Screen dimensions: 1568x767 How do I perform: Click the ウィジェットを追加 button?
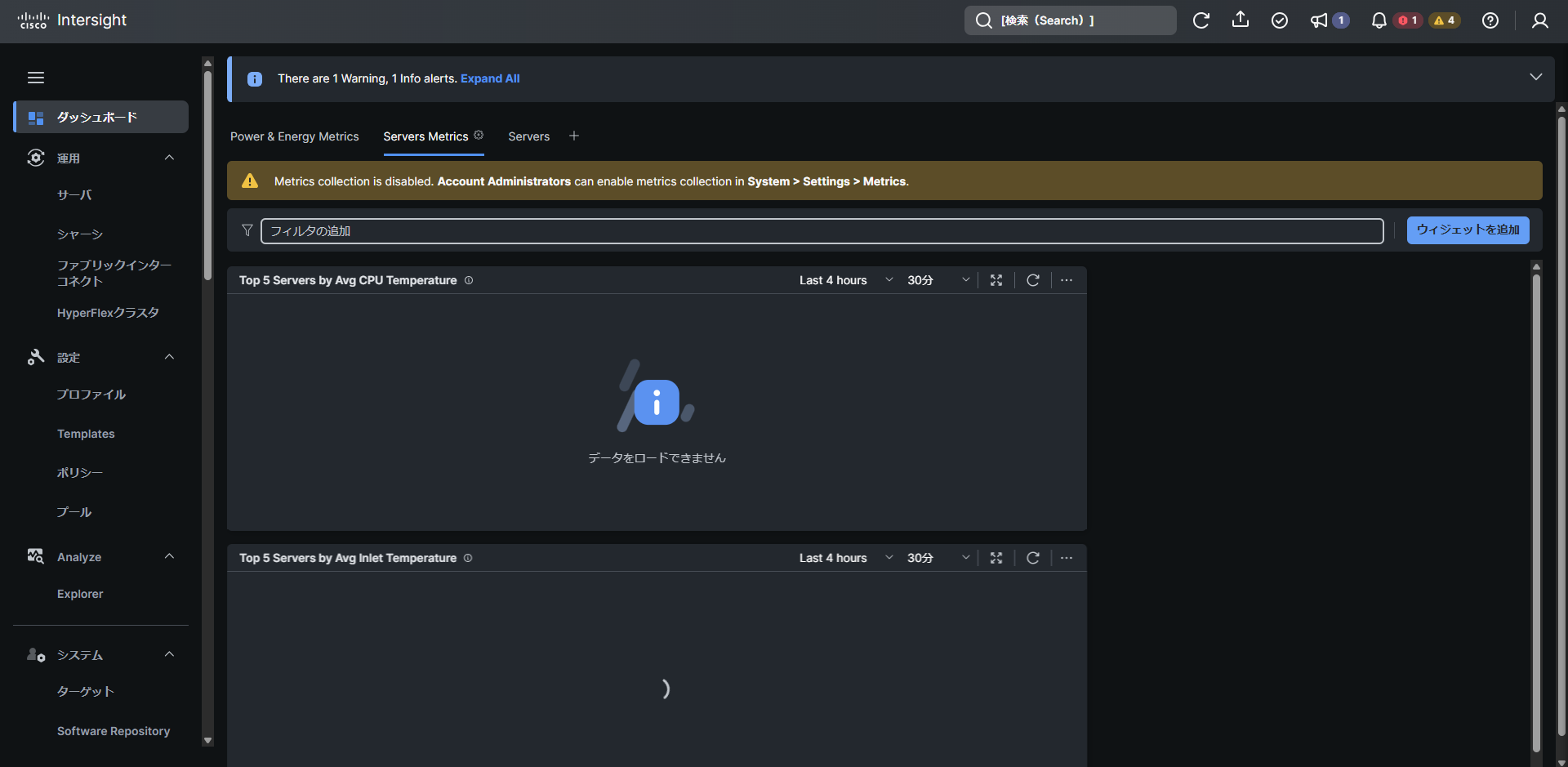pos(1468,230)
